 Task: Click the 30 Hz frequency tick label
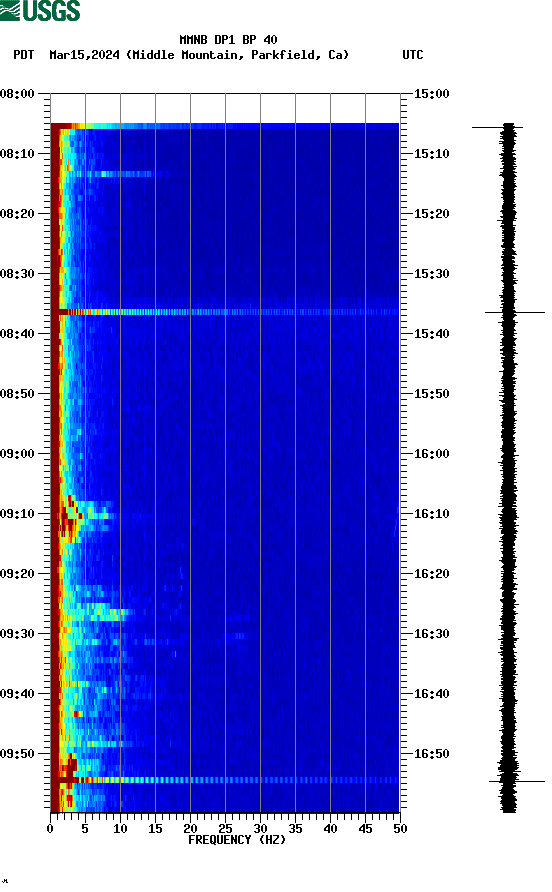tap(260, 829)
